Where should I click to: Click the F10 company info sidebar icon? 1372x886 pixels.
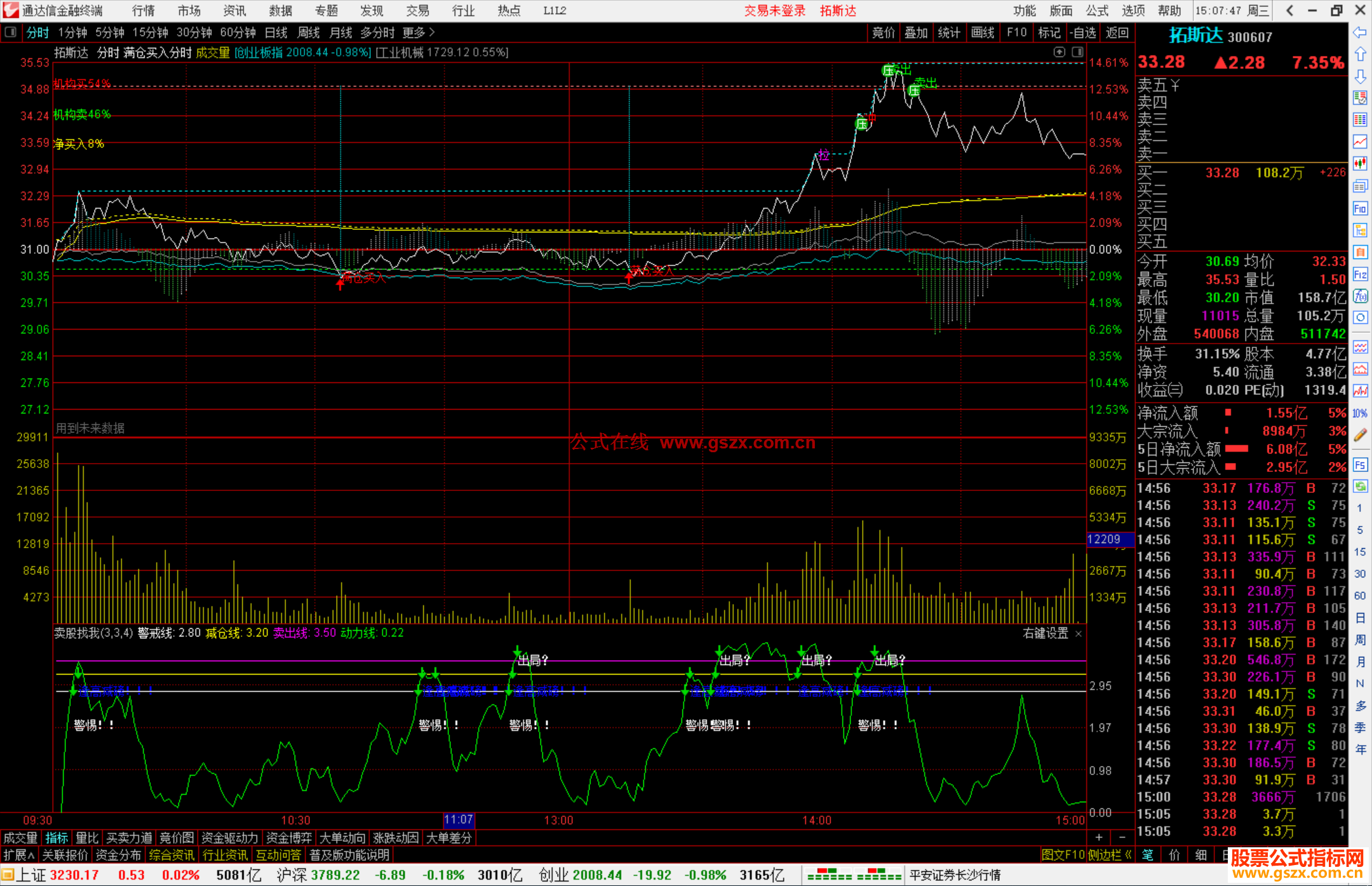1360,208
